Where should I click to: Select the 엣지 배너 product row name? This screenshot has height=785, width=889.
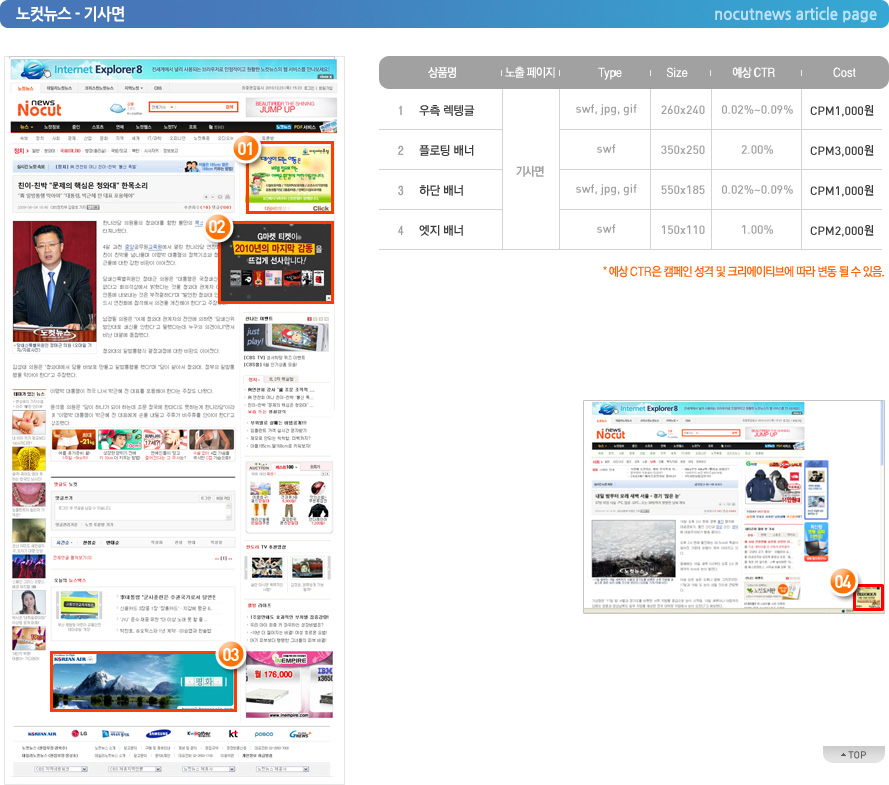click(x=441, y=230)
